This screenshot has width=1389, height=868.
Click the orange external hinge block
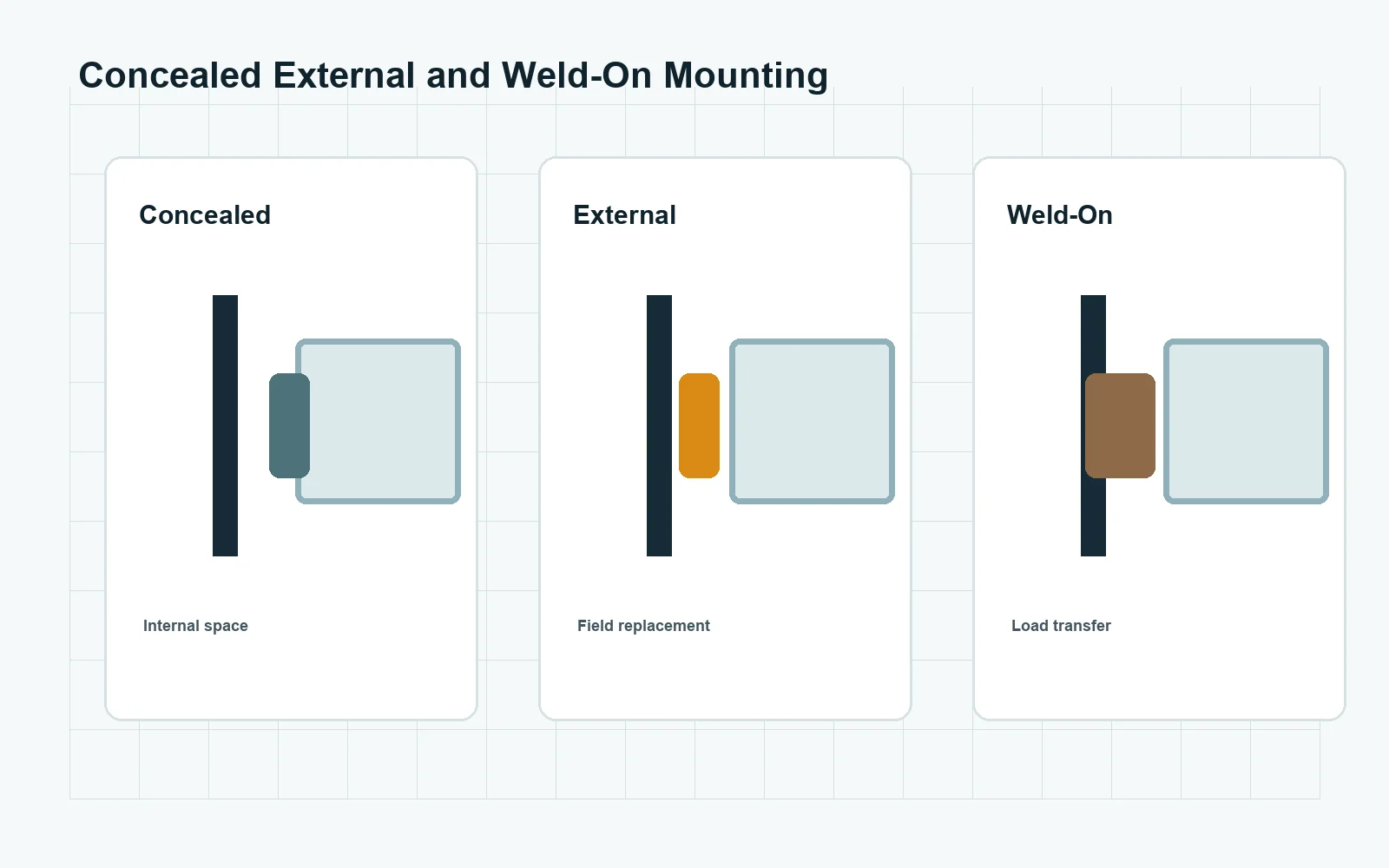click(x=699, y=425)
